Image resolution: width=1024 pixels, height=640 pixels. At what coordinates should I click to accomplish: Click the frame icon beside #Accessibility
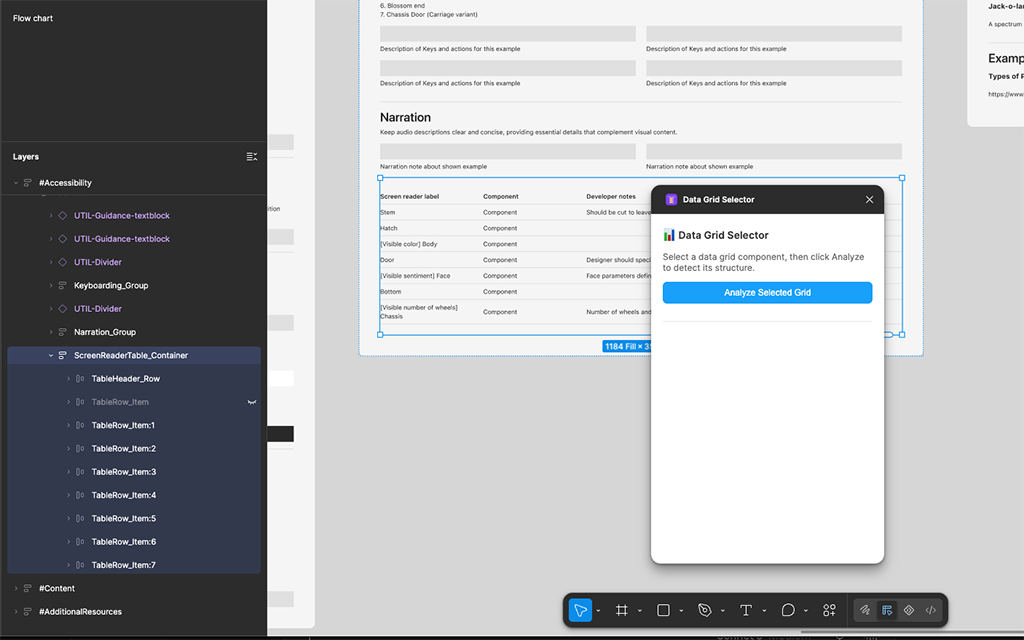pyautogui.click(x=27, y=183)
